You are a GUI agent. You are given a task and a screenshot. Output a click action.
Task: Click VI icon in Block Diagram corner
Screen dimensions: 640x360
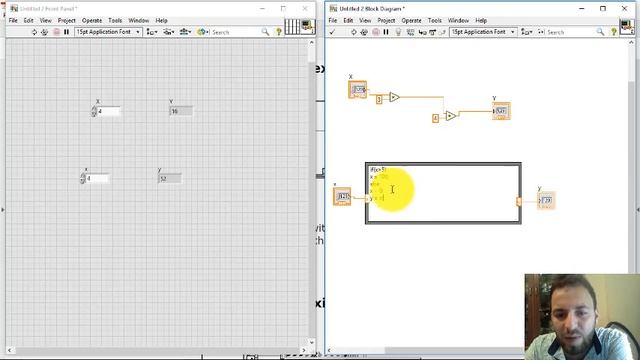point(627,27)
